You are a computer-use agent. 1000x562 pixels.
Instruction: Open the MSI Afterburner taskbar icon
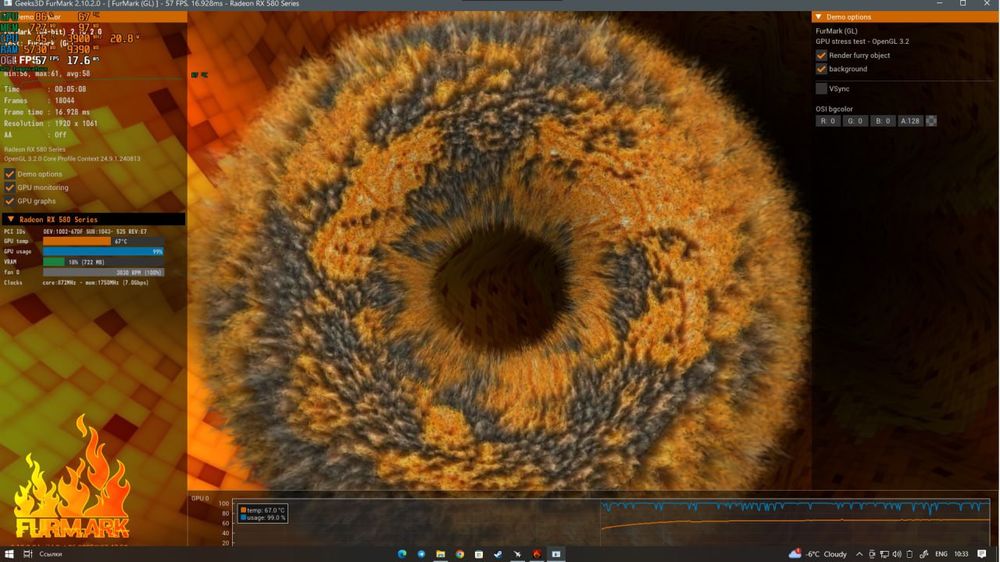(517, 554)
